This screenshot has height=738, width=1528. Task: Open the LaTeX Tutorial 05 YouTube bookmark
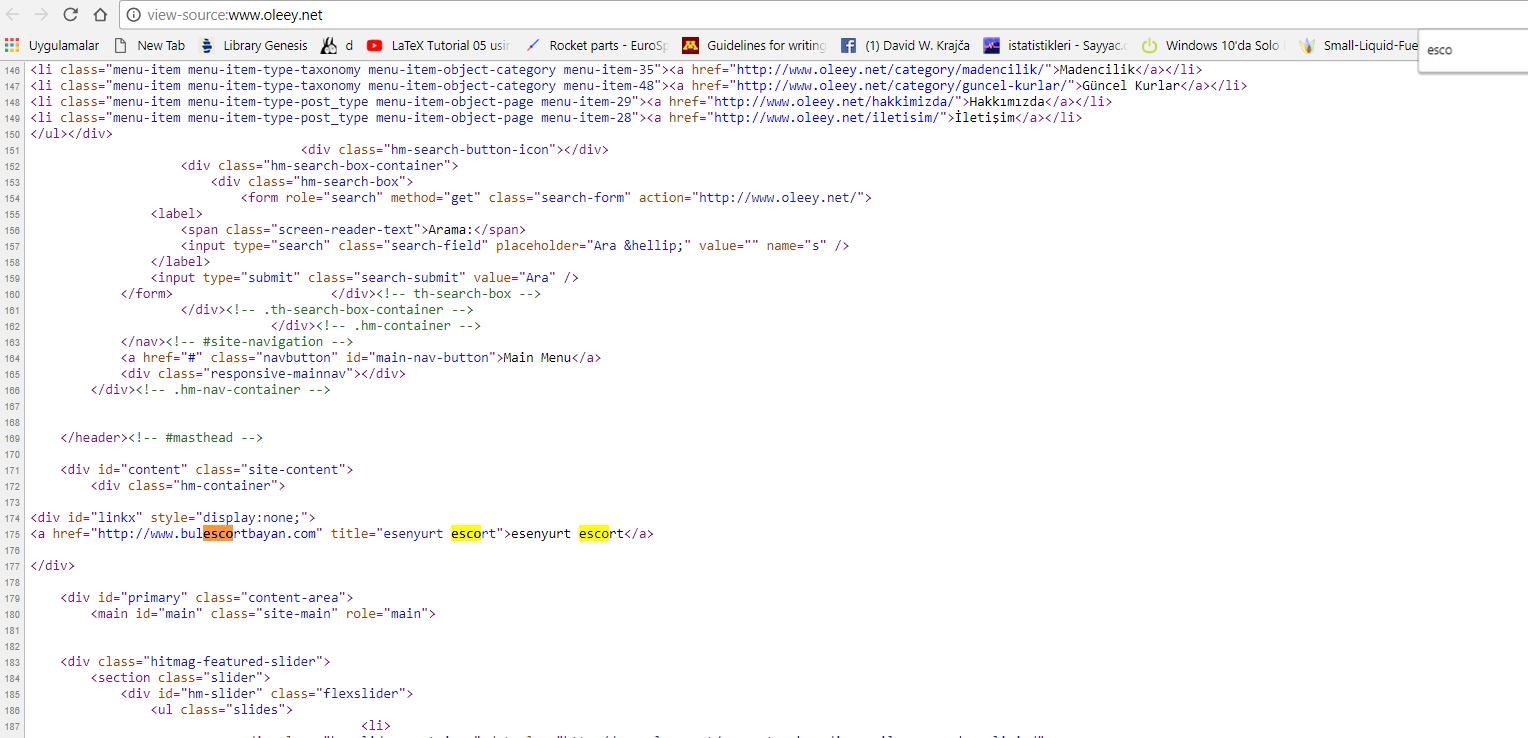(x=439, y=45)
